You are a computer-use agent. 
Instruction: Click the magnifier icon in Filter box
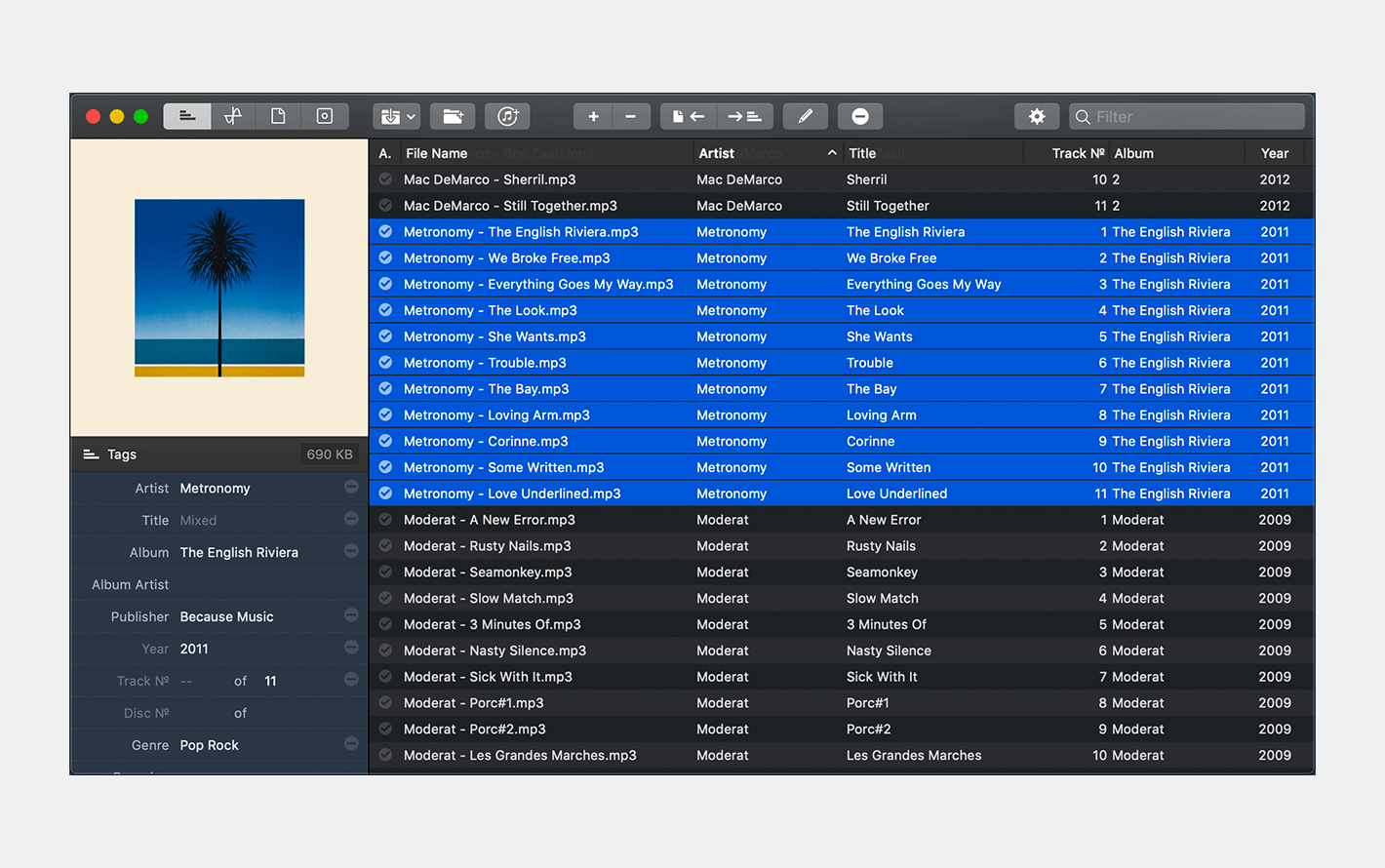coord(1083,117)
